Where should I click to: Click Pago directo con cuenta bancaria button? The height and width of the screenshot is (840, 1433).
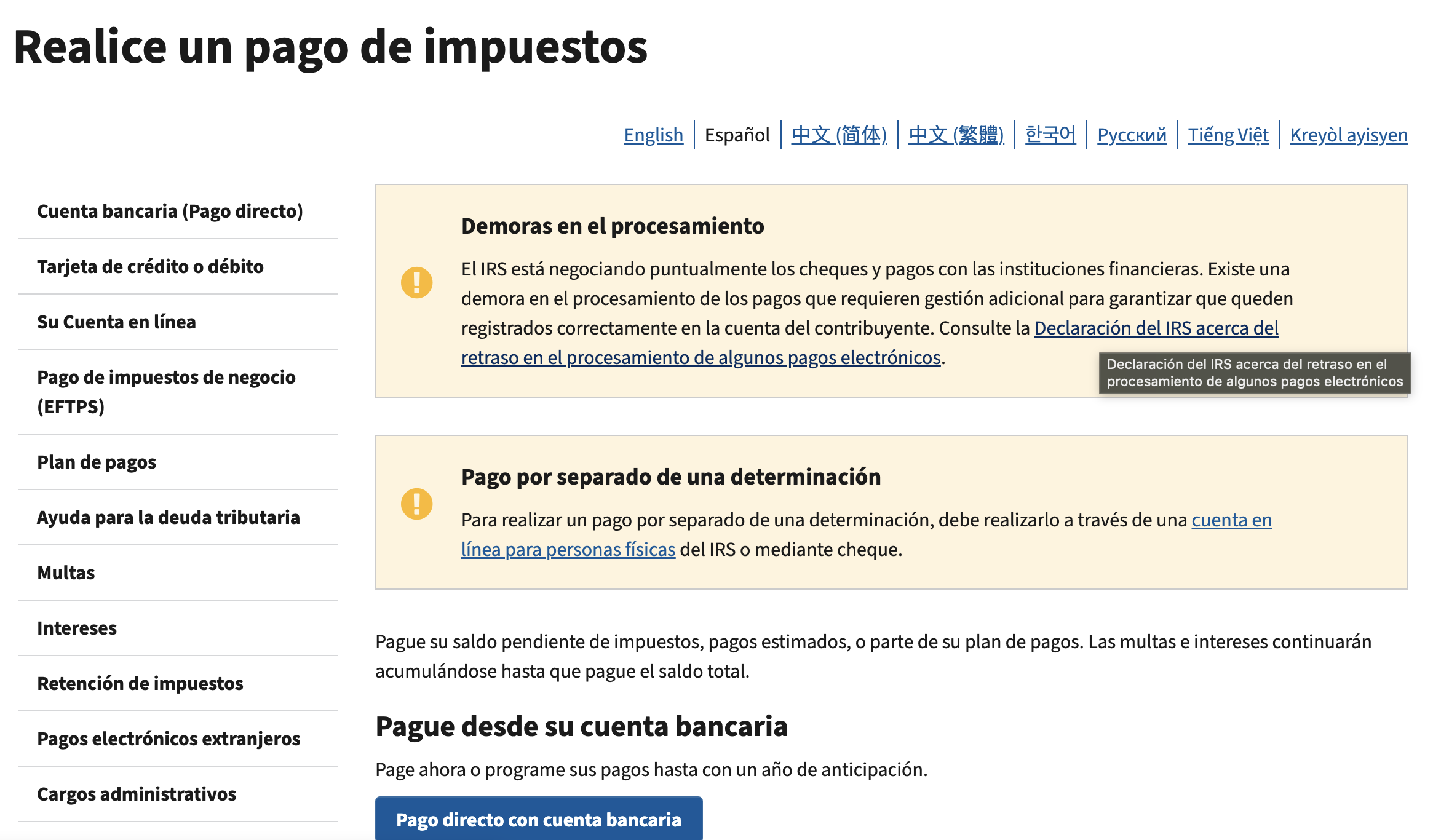(539, 819)
